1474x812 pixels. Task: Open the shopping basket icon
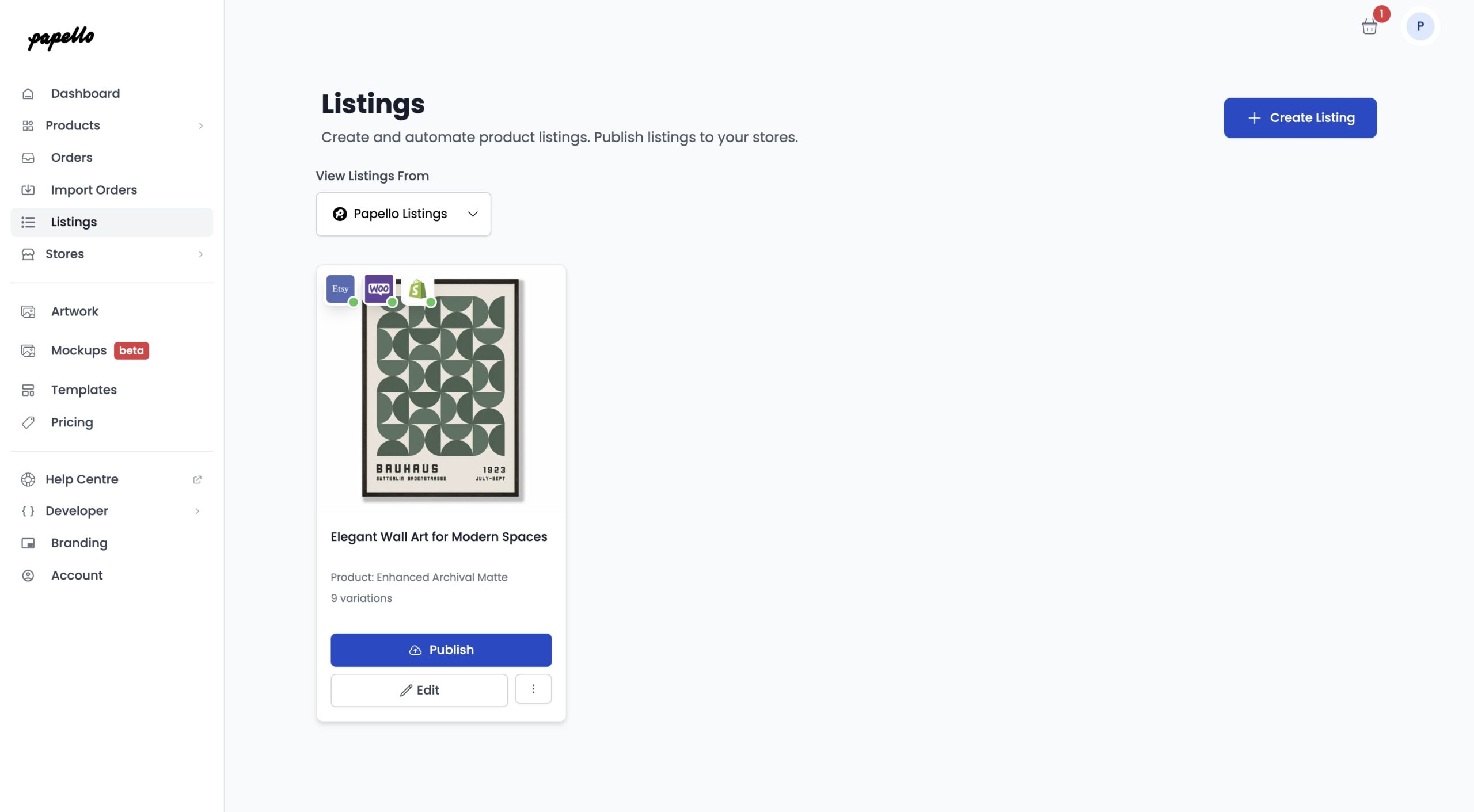(x=1369, y=26)
